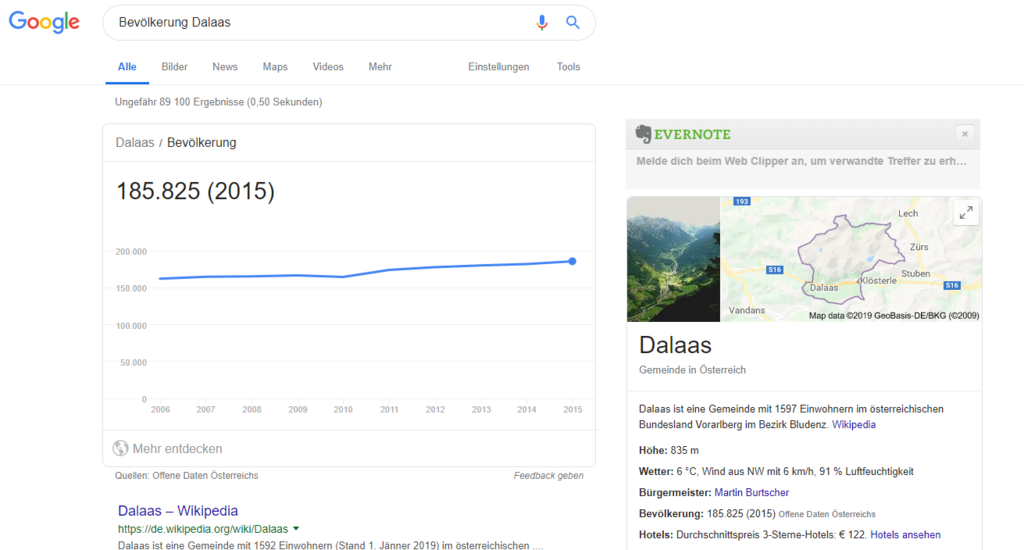Switch to the News tab

click(x=225, y=67)
